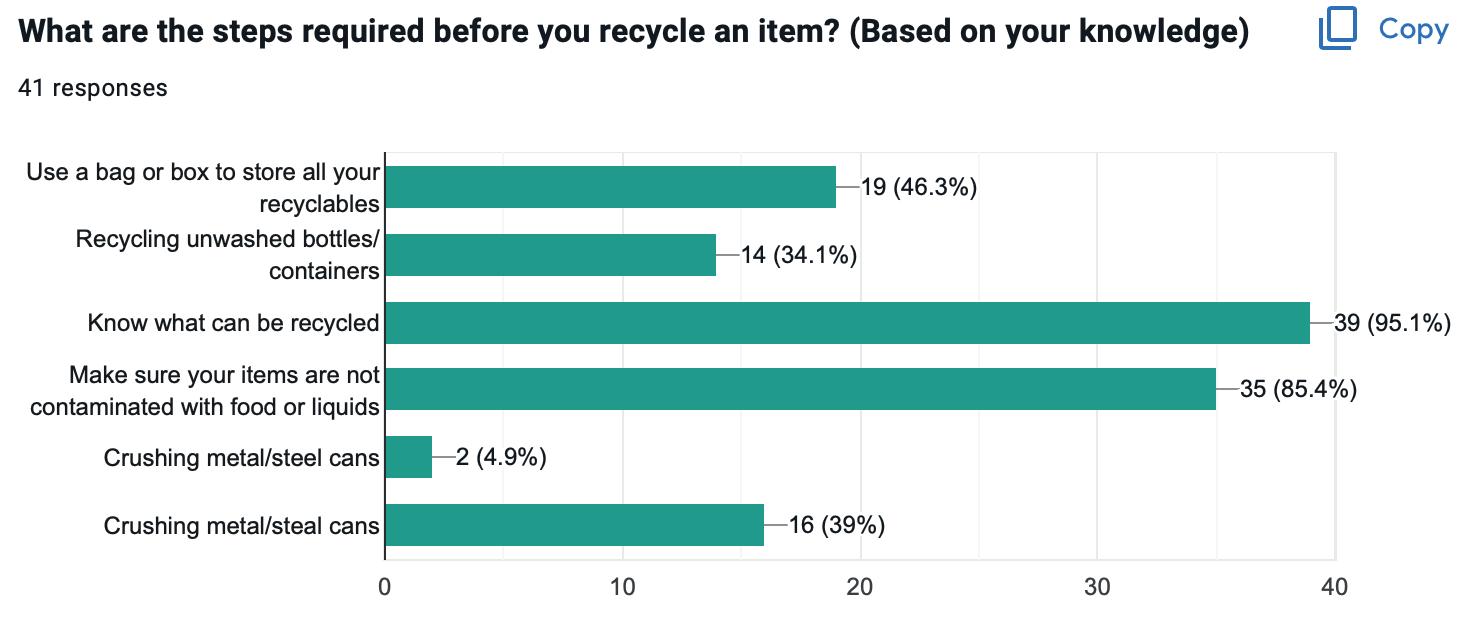Click the '41 responses' text
The image size is (1468, 632).
point(93,88)
